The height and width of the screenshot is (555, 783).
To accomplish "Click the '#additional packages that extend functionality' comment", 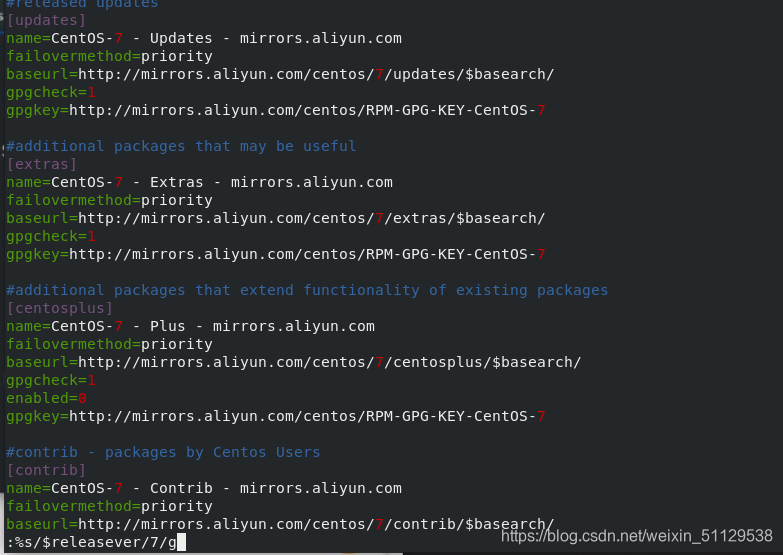I will pyautogui.click(x=307, y=290).
